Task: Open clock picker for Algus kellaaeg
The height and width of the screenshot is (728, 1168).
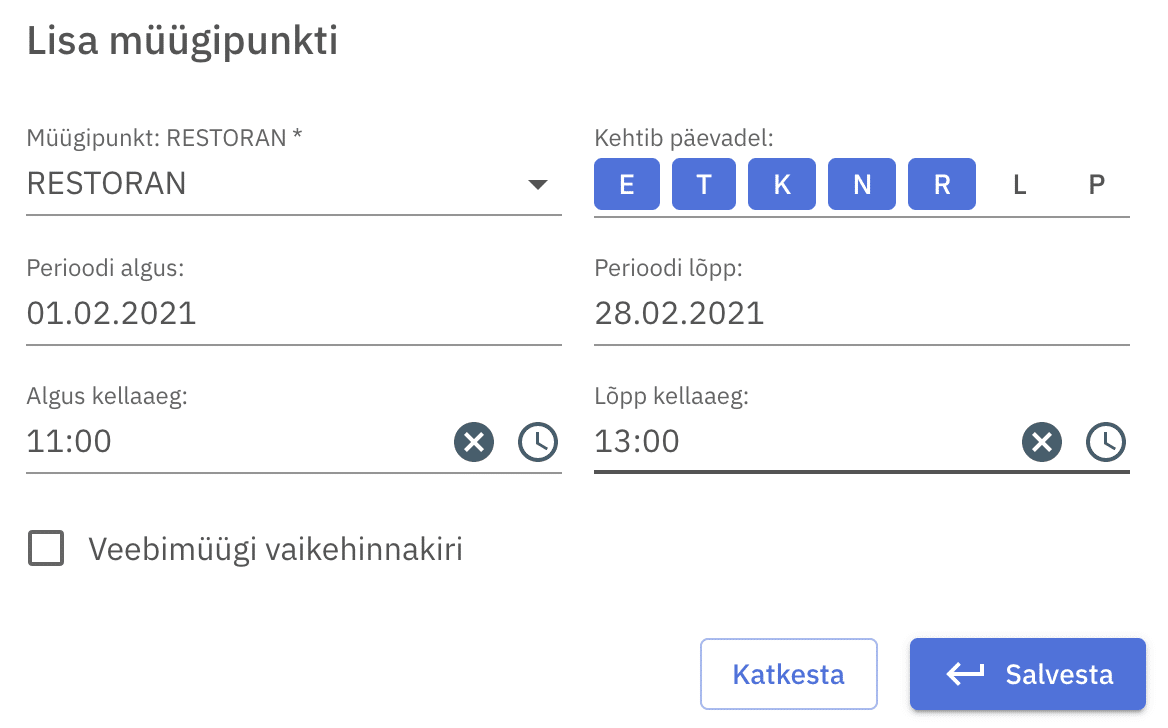Action: coord(538,441)
